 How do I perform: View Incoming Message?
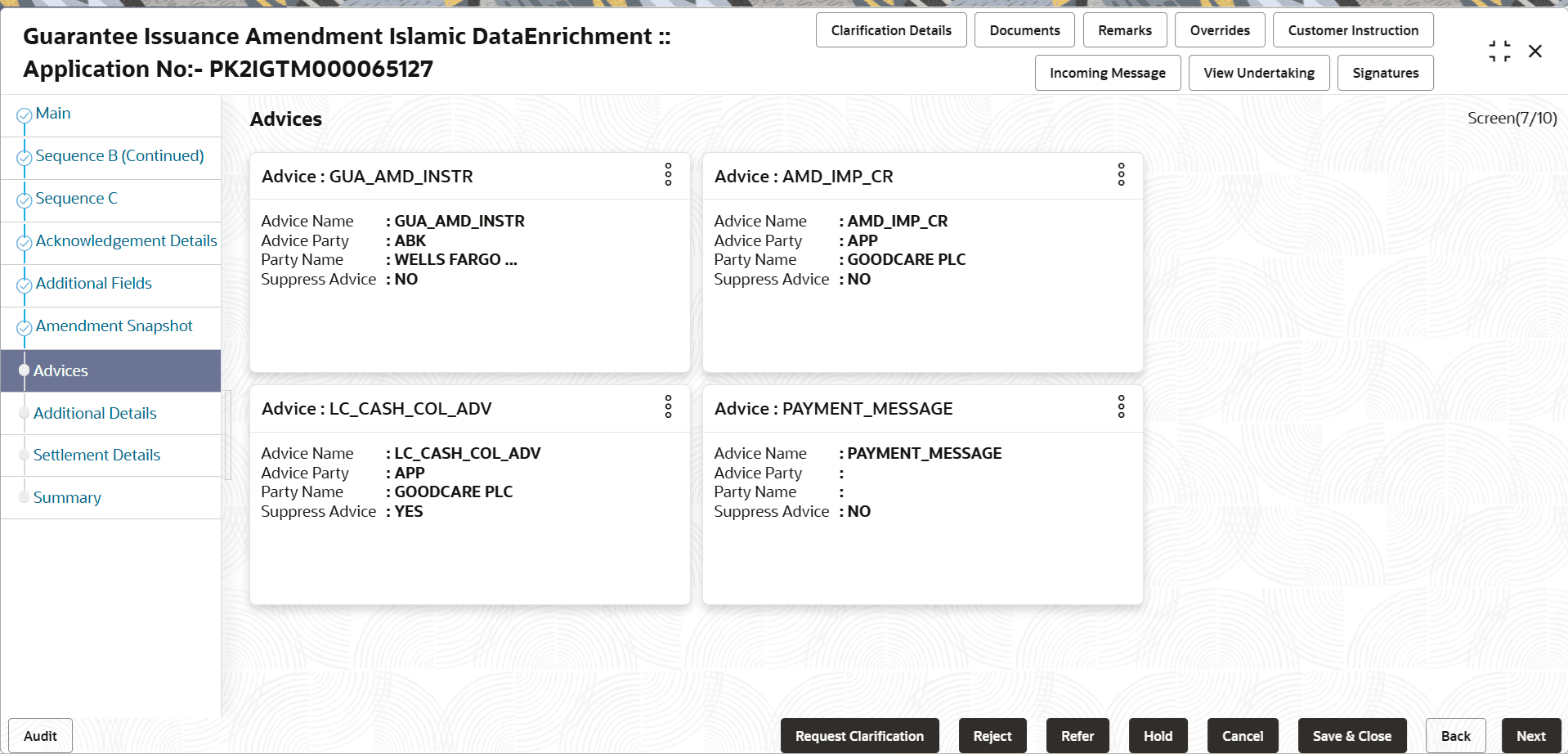(x=1108, y=73)
